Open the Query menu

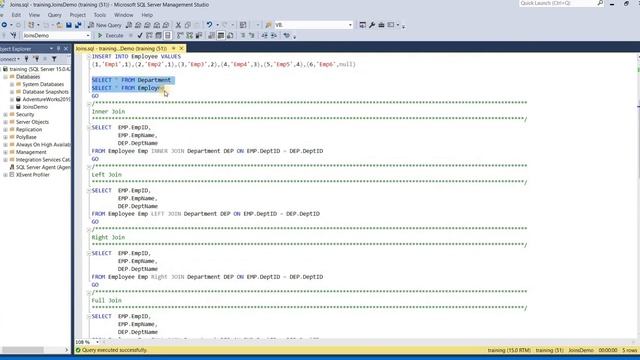click(54, 15)
